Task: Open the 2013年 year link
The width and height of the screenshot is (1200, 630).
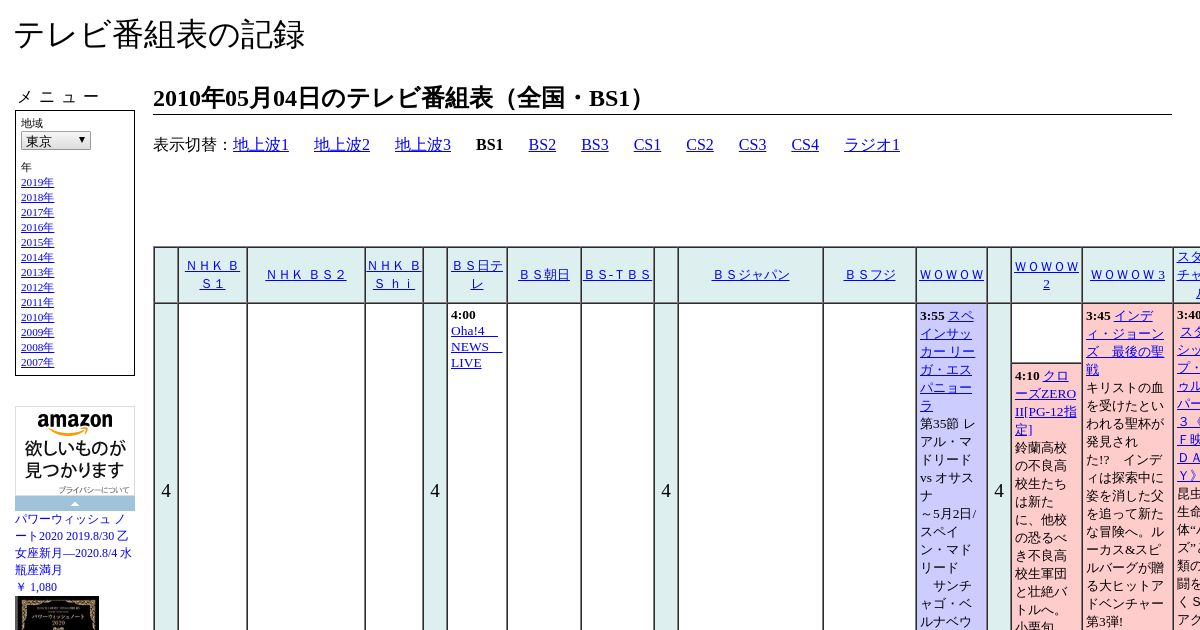Action: [37, 273]
